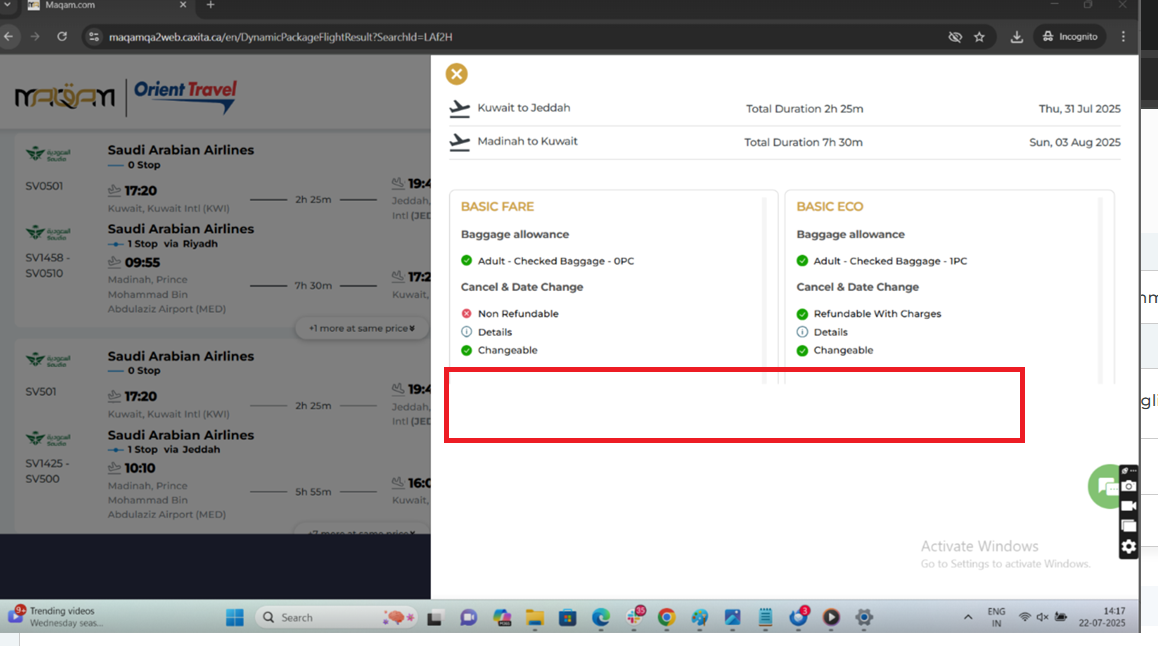1158x646 pixels.
Task: Open Details link under Basic Eco
Action: [x=830, y=332]
